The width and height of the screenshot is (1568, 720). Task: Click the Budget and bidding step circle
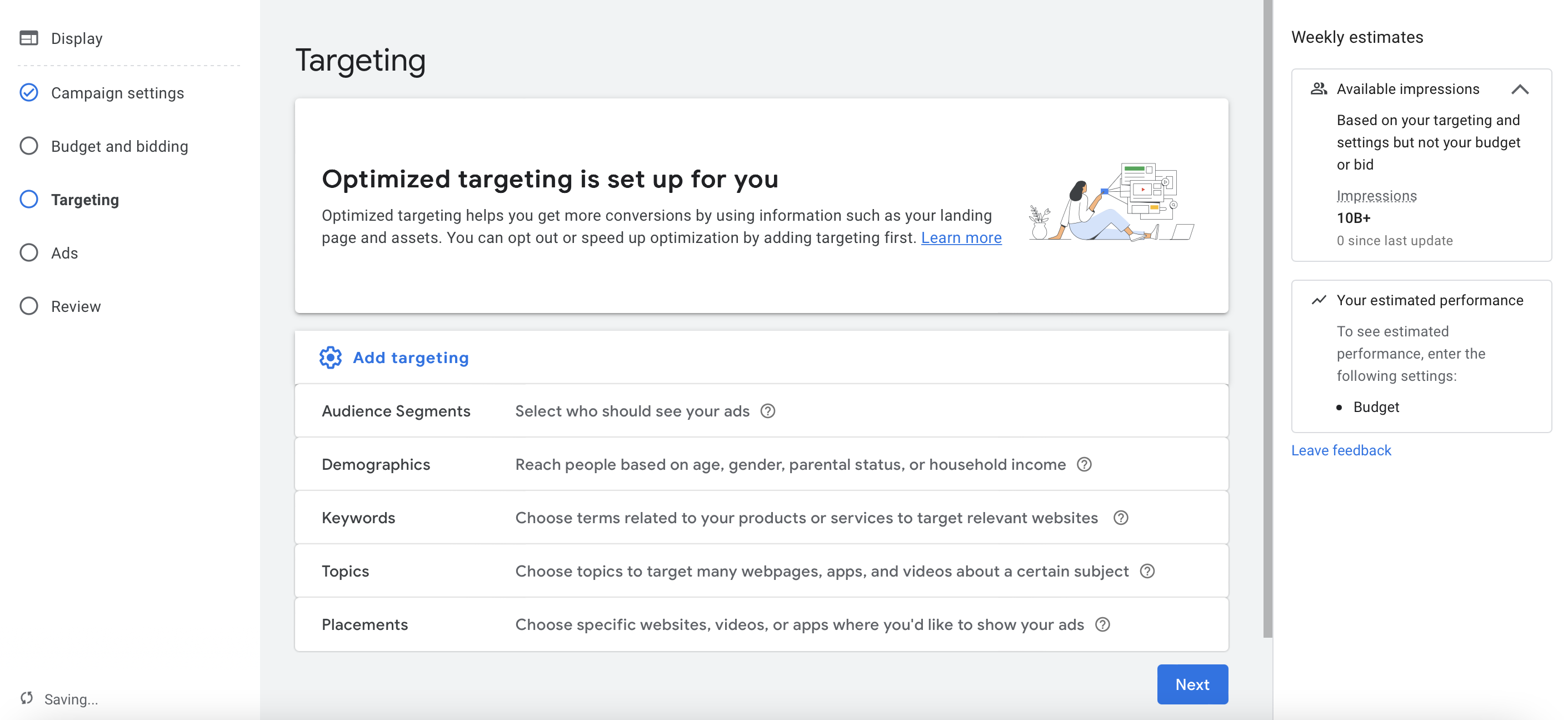(28, 146)
